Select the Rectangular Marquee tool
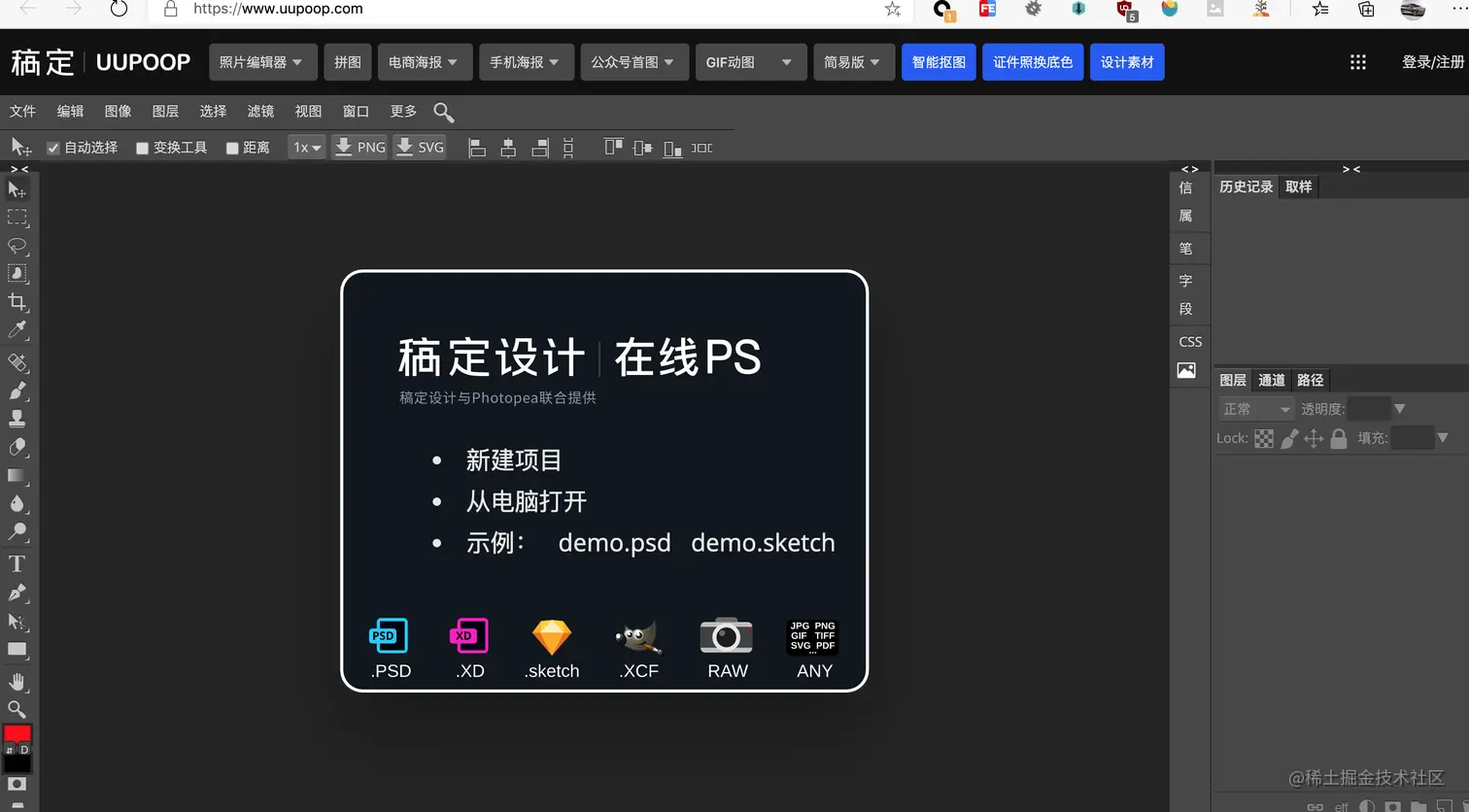This screenshot has width=1469, height=812. coord(17,218)
